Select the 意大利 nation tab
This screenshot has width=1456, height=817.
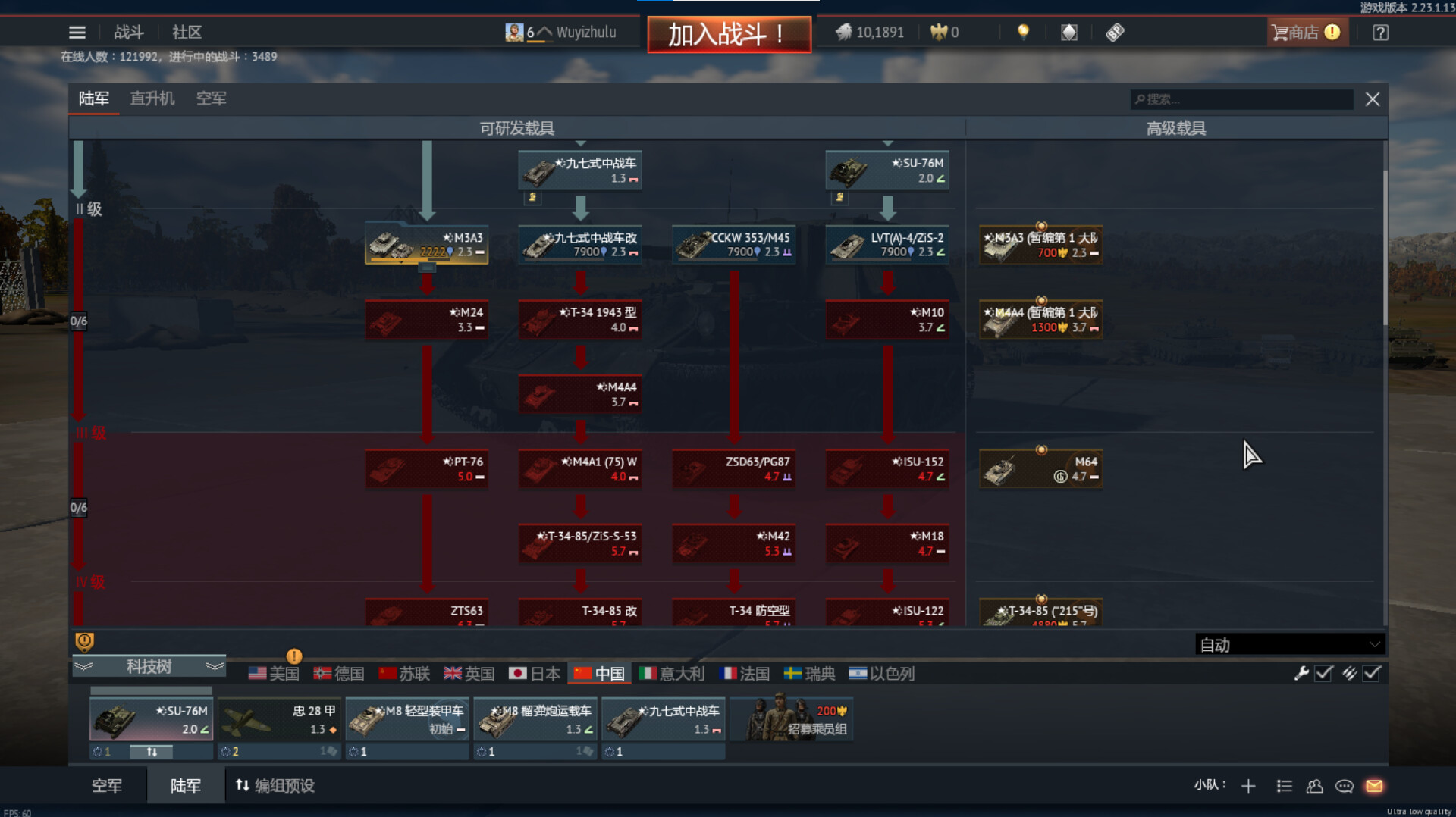(x=672, y=674)
